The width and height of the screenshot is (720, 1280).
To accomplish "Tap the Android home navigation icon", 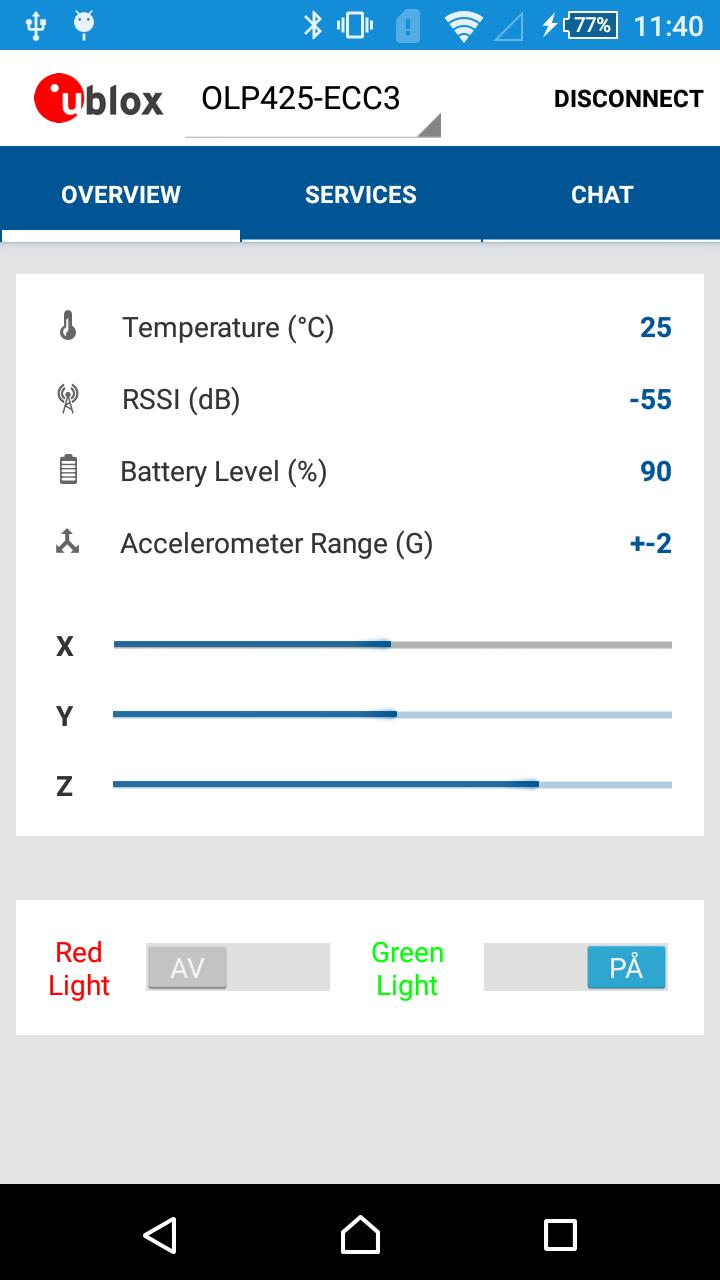I will tap(360, 1235).
